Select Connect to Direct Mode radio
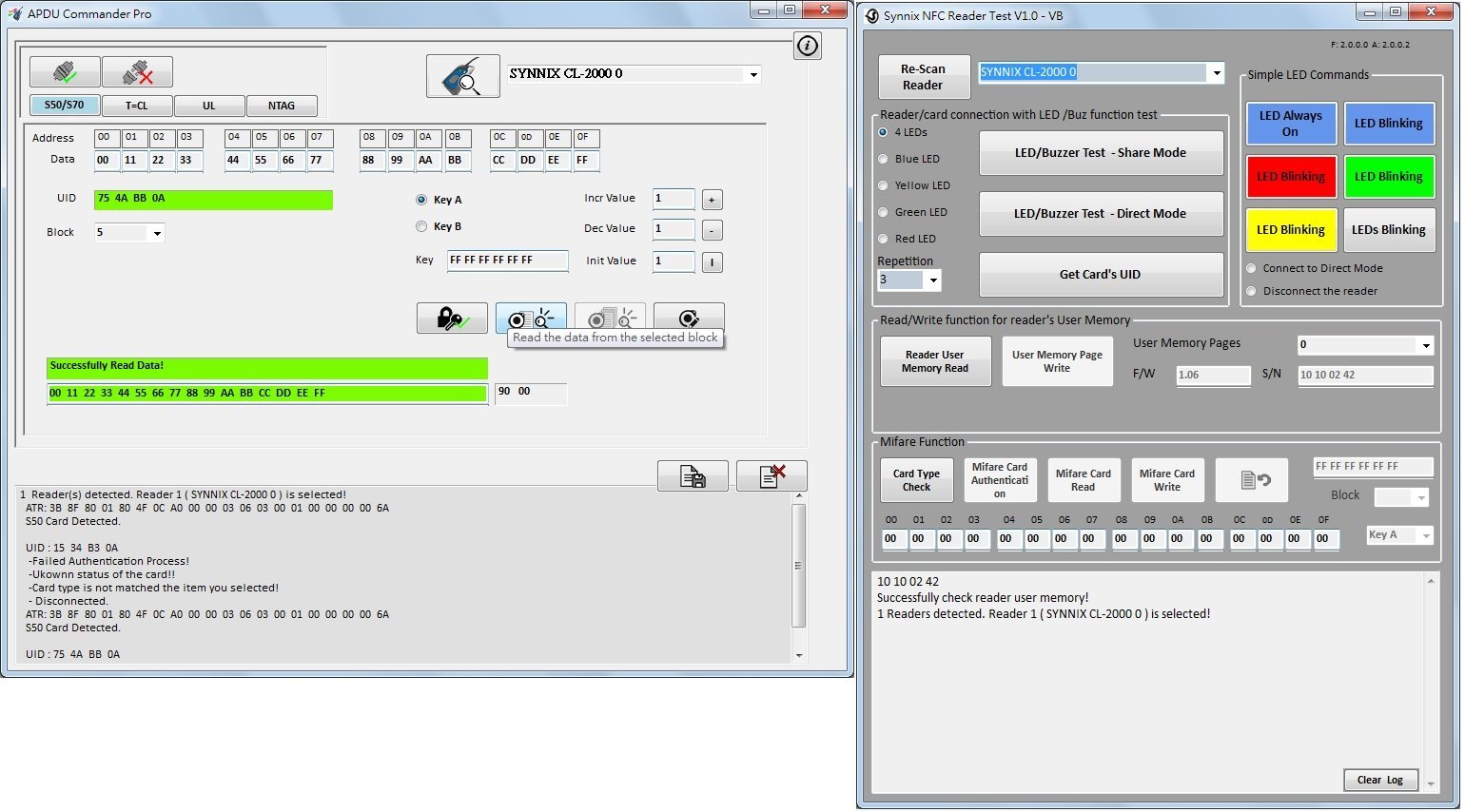The height and width of the screenshot is (812, 1465). point(1251,268)
